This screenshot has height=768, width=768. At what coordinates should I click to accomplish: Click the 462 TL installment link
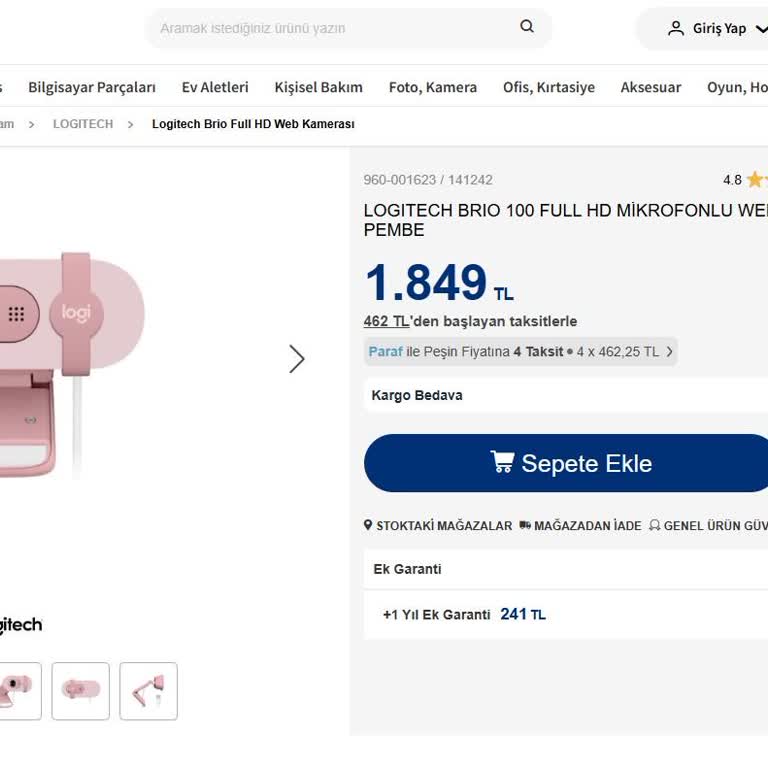click(386, 321)
